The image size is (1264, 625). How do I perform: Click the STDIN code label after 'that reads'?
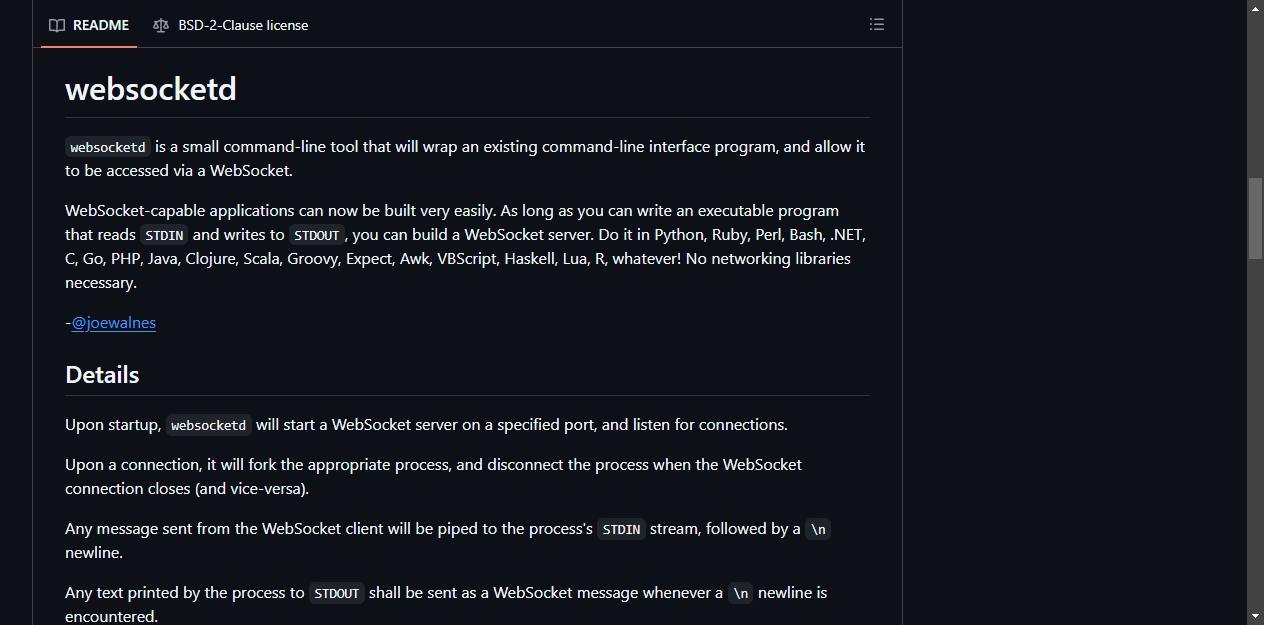(x=164, y=235)
